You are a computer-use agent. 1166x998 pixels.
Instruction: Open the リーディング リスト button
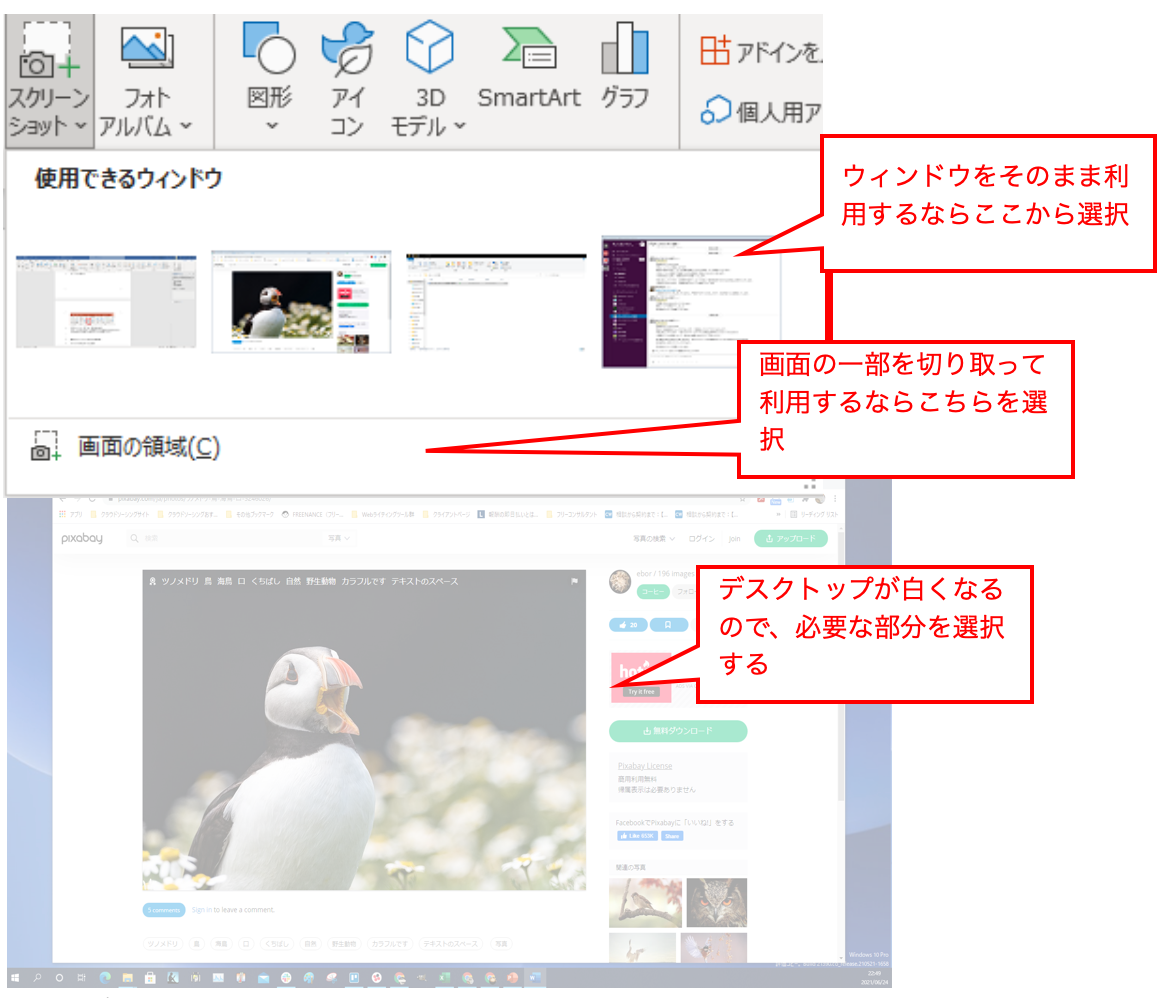click(x=814, y=514)
